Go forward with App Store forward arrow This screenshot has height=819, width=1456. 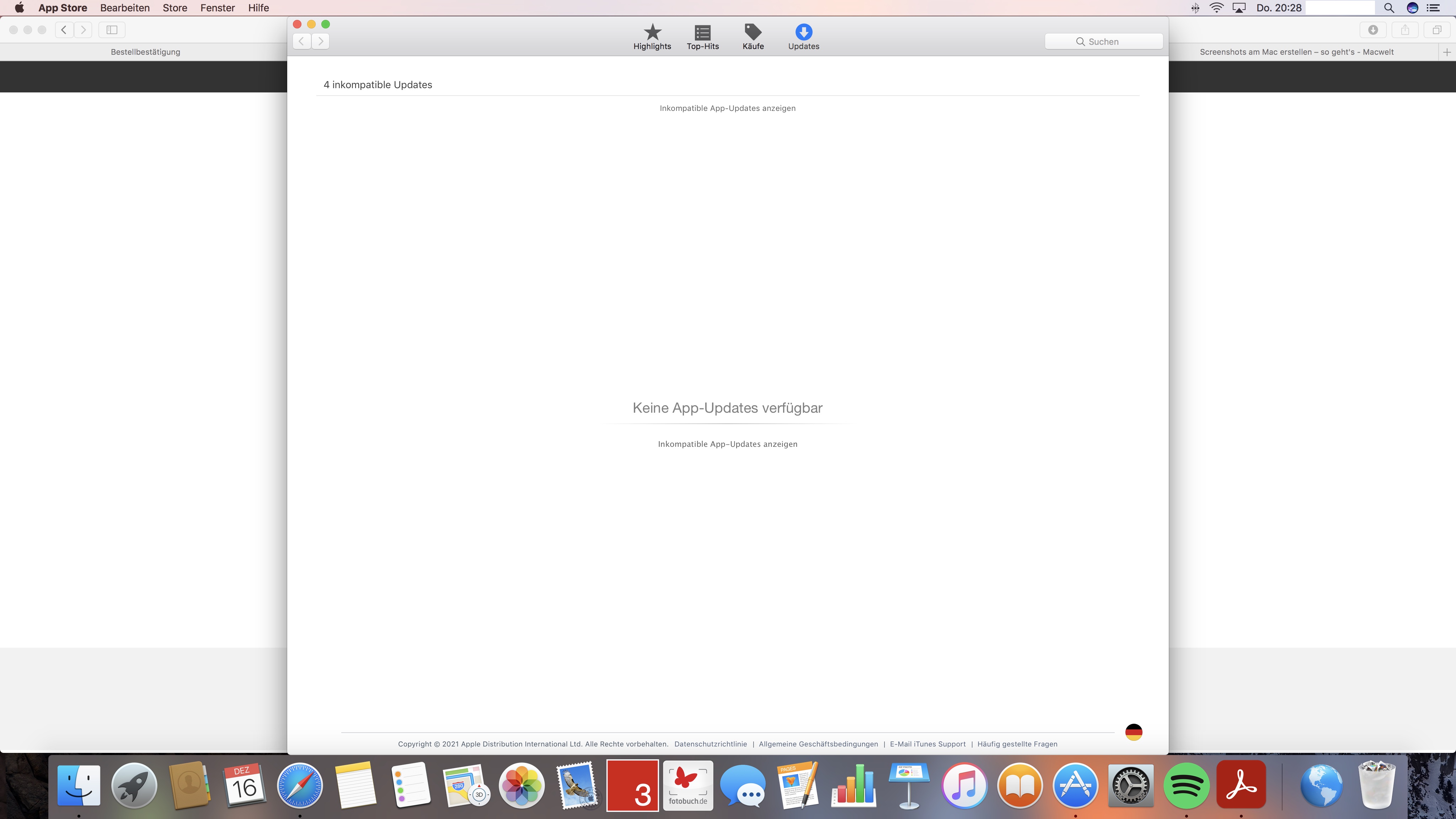321,41
